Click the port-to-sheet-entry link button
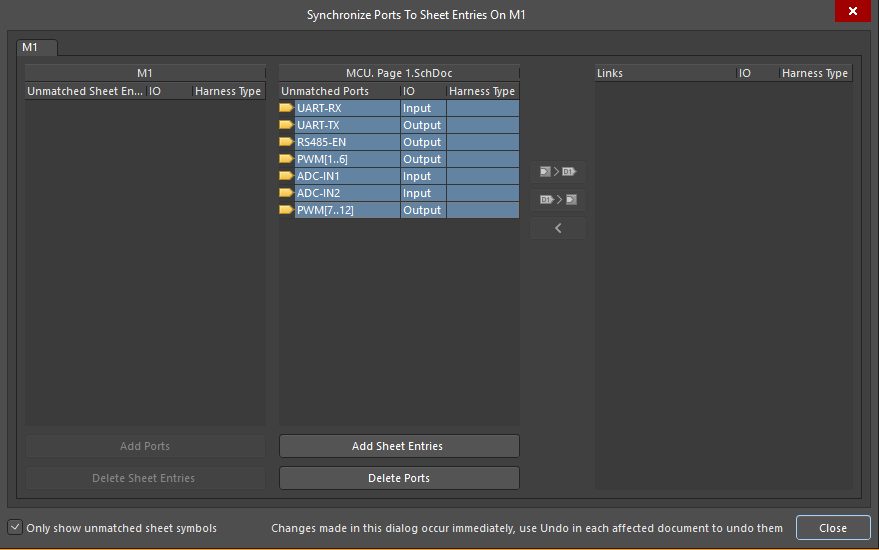 558,200
